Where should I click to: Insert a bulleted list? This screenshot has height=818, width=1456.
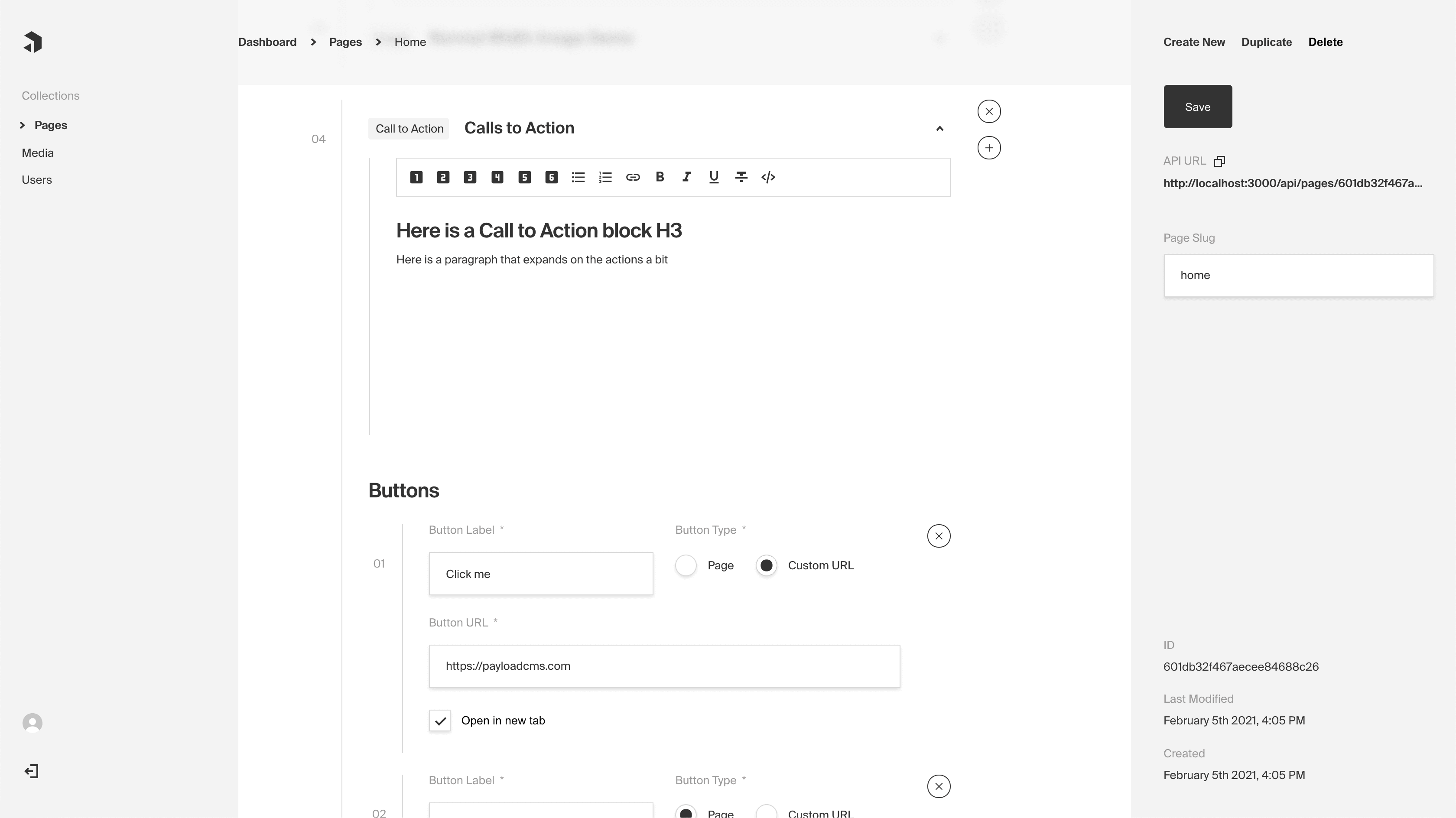tap(578, 178)
